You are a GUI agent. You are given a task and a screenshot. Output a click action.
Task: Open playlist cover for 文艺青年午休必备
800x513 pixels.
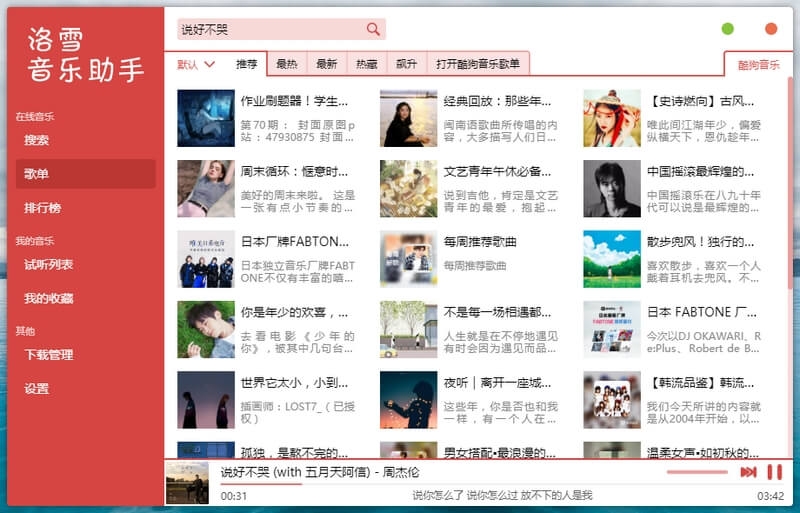coord(409,188)
